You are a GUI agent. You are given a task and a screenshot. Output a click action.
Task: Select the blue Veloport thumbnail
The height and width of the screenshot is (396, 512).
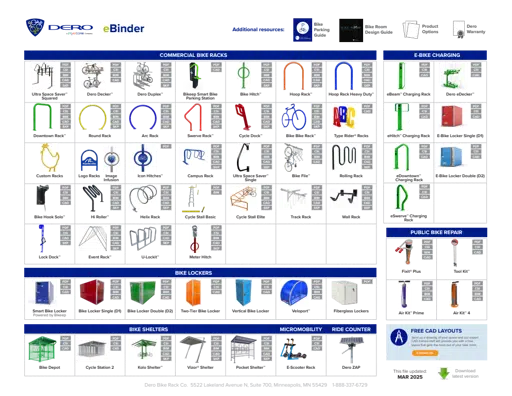click(294, 292)
